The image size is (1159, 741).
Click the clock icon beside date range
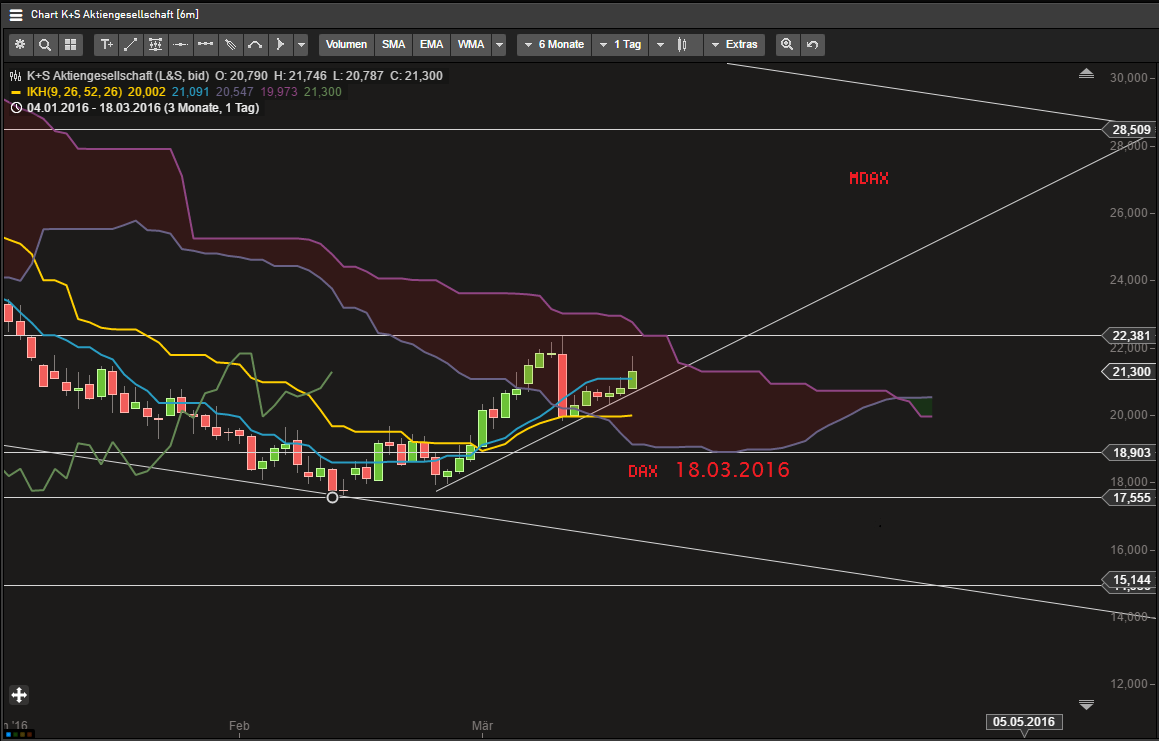16,108
